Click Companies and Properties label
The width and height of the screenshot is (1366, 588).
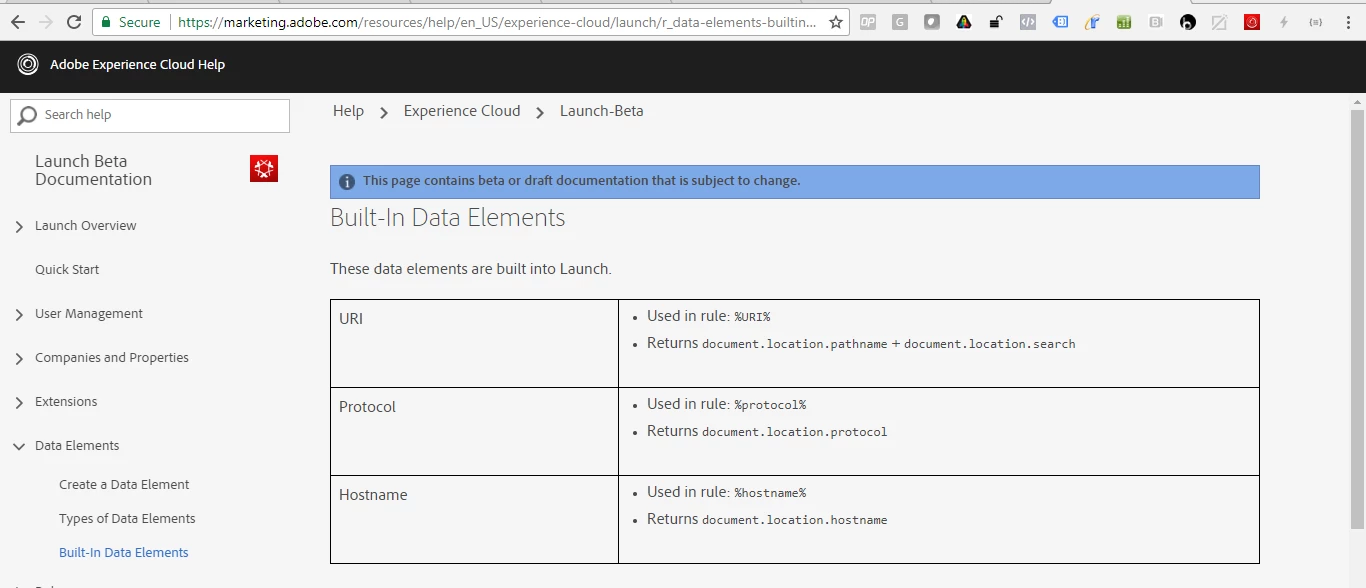[x=112, y=357]
